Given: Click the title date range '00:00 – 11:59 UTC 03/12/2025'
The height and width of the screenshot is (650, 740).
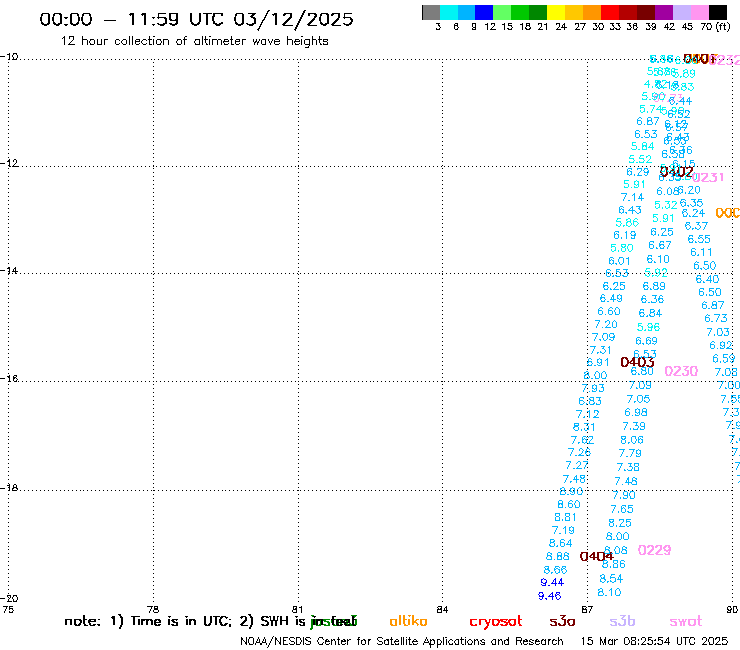Looking at the screenshot, I should (x=196, y=19).
